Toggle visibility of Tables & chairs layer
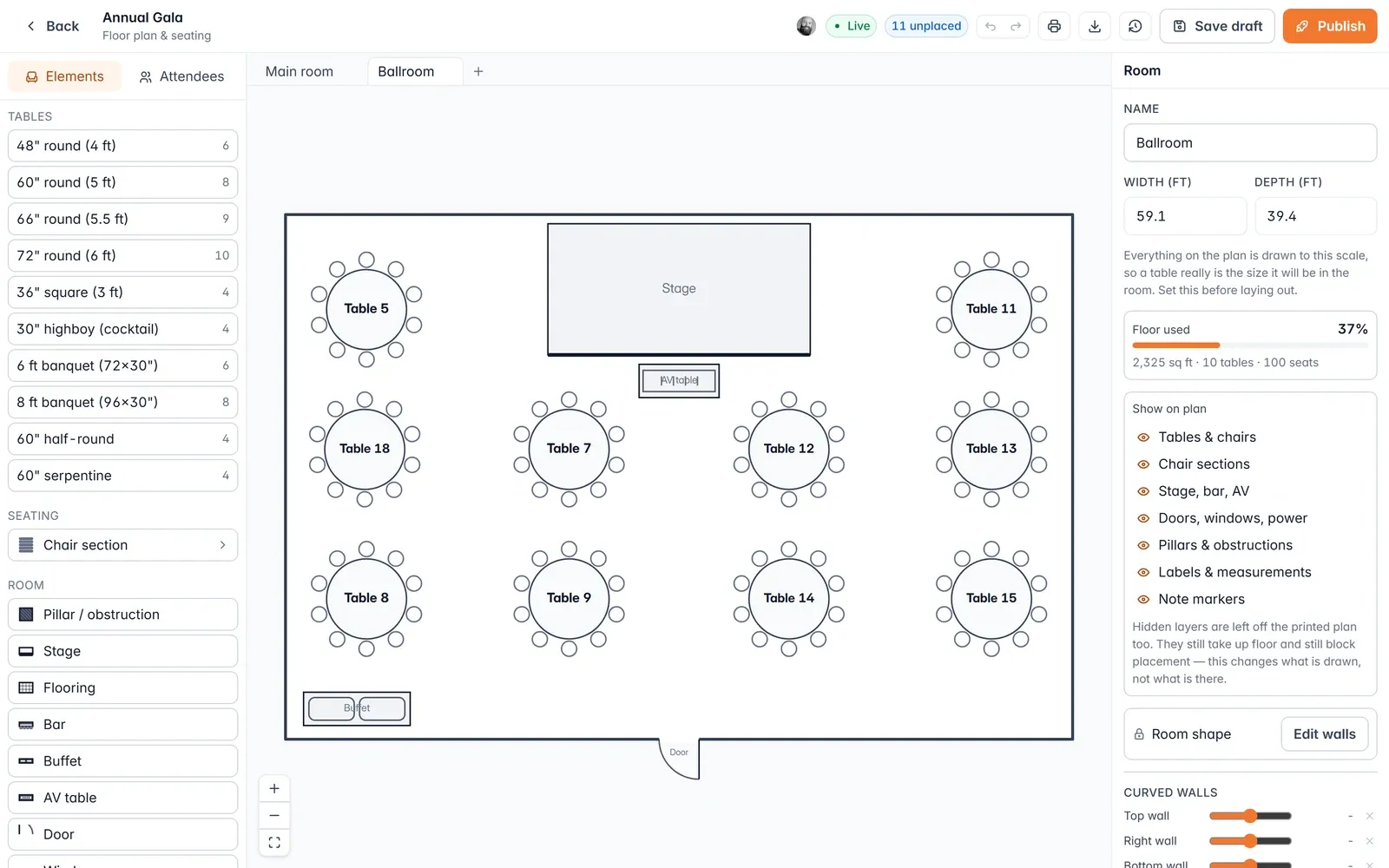 click(1143, 437)
